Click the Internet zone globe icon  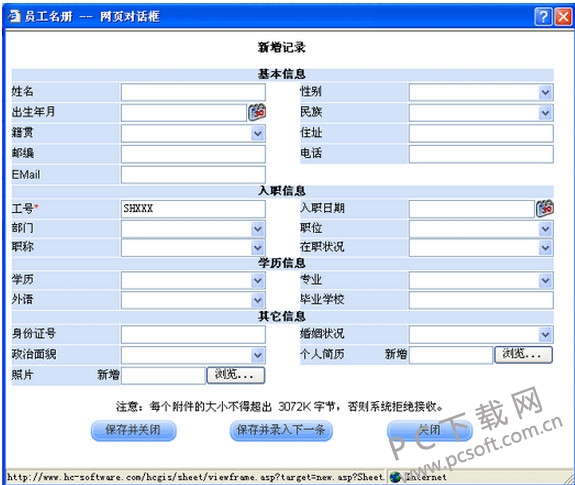[x=395, y=477]
